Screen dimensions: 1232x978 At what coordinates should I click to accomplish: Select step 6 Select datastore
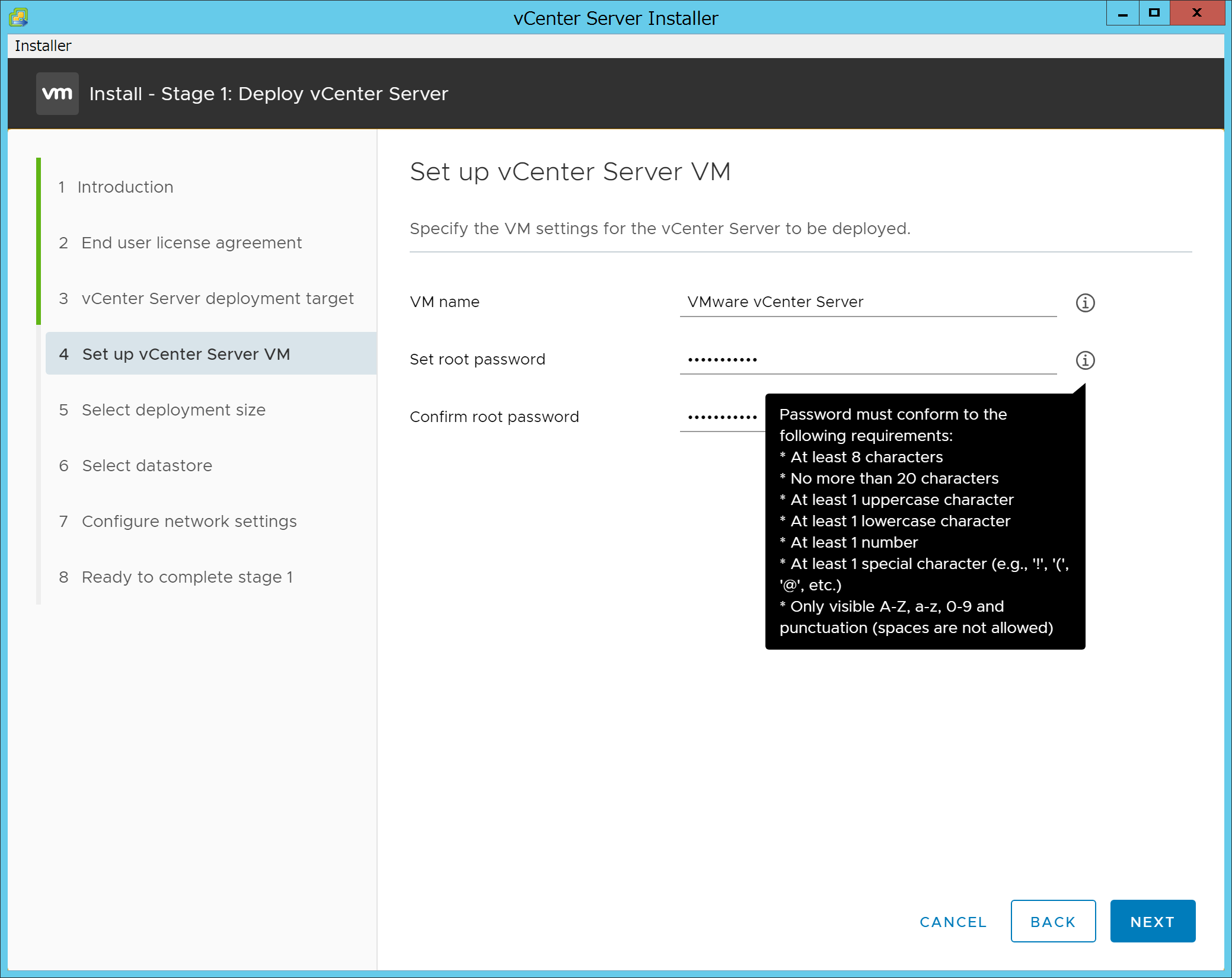135,465
